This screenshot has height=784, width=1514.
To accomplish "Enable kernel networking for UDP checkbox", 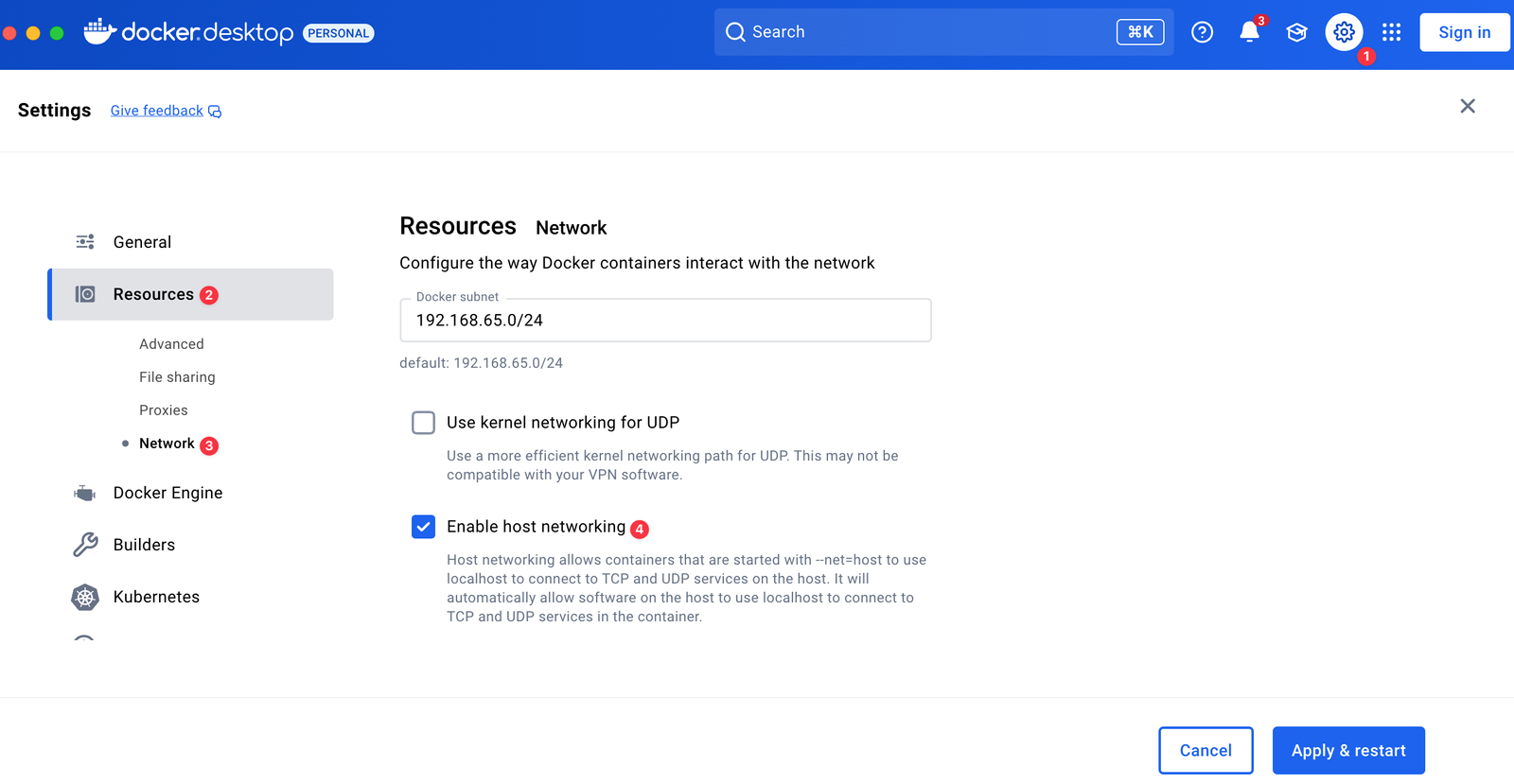I will point(423,423).
